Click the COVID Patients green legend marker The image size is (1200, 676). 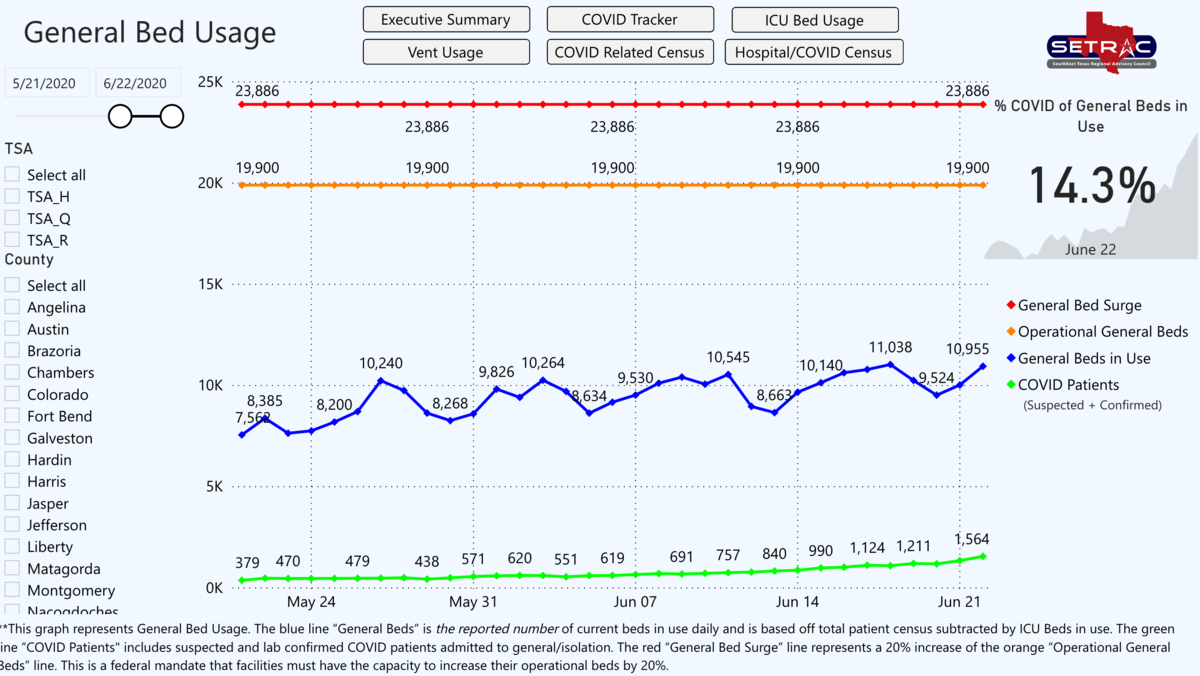click(x=1009, y=385)
